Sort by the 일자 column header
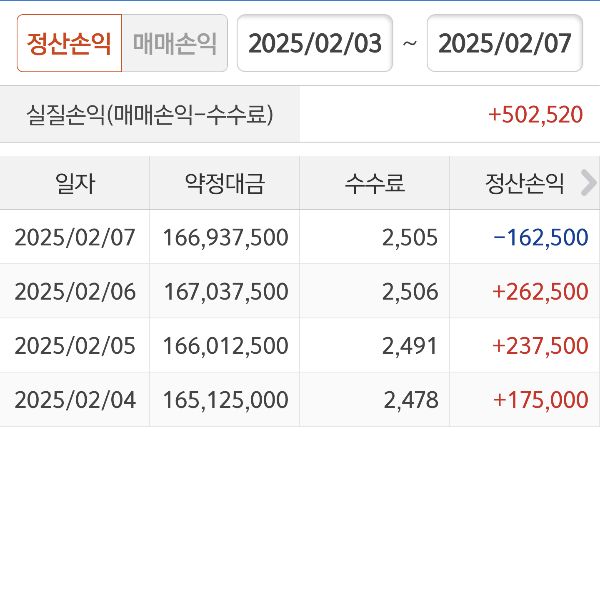Image resolution: width=600 pixels, height=600 pixels. point(75,183)
